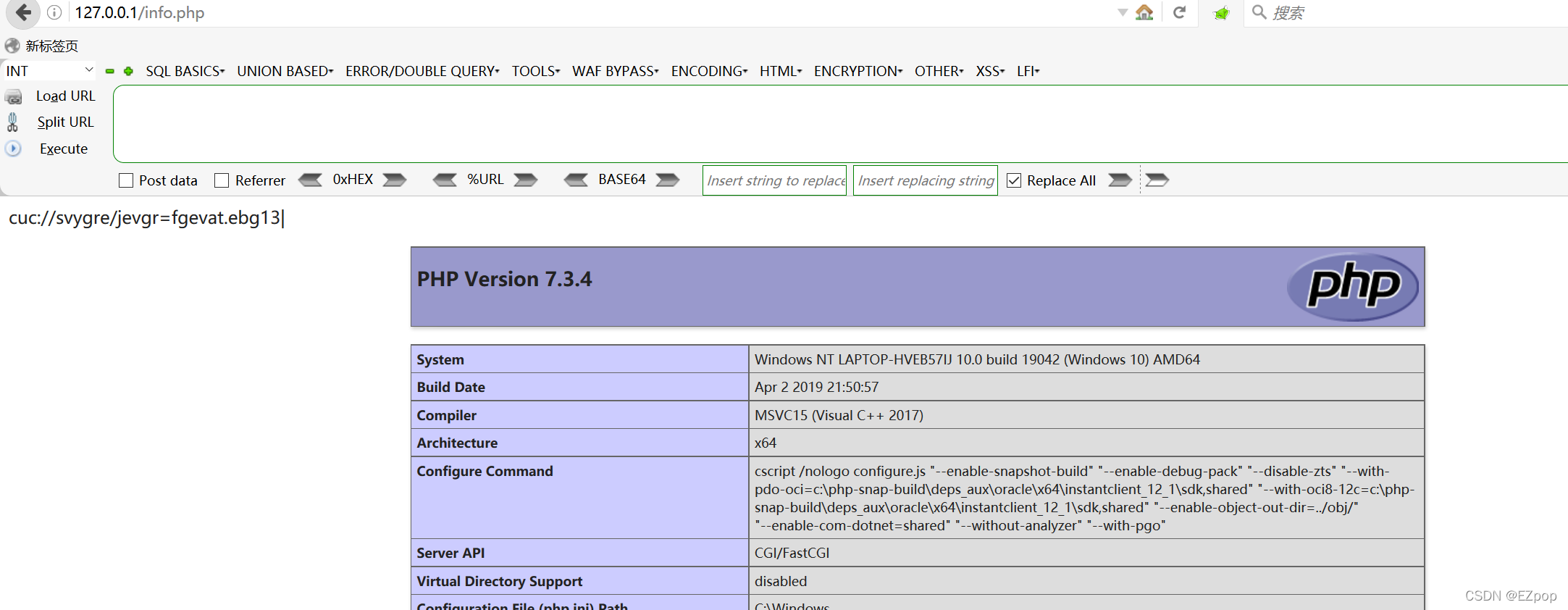The image size is (1568, 610).
Task: Open the SQL BASICS menu
Action: coord(185,71)
